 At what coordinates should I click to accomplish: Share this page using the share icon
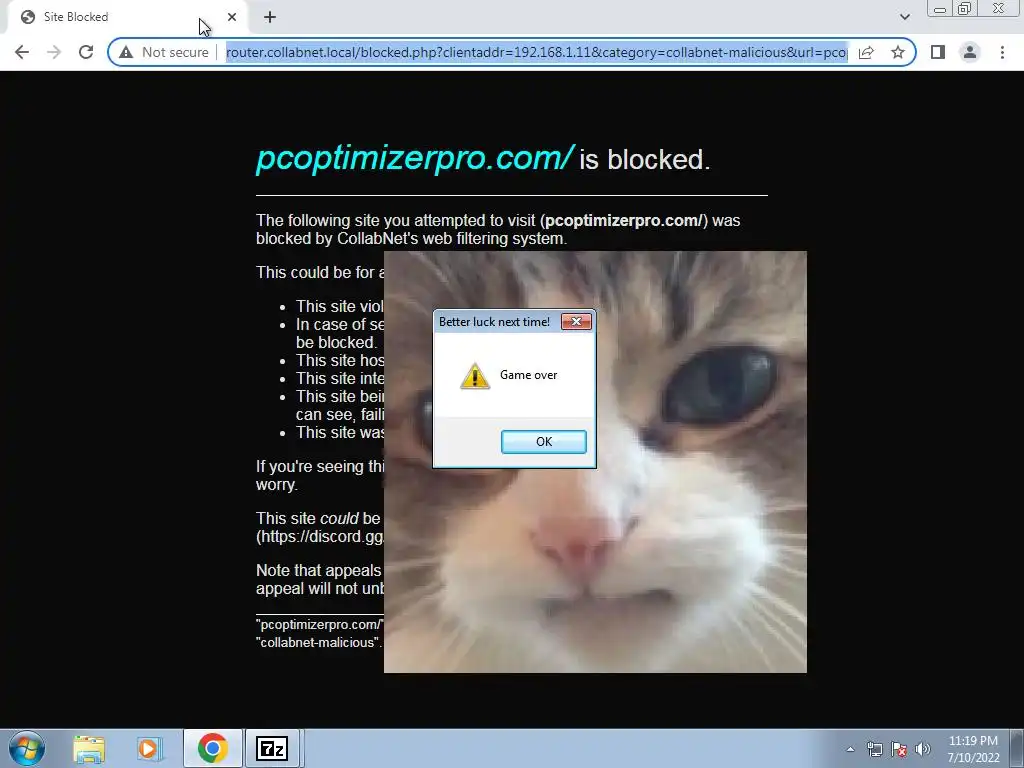866,52
